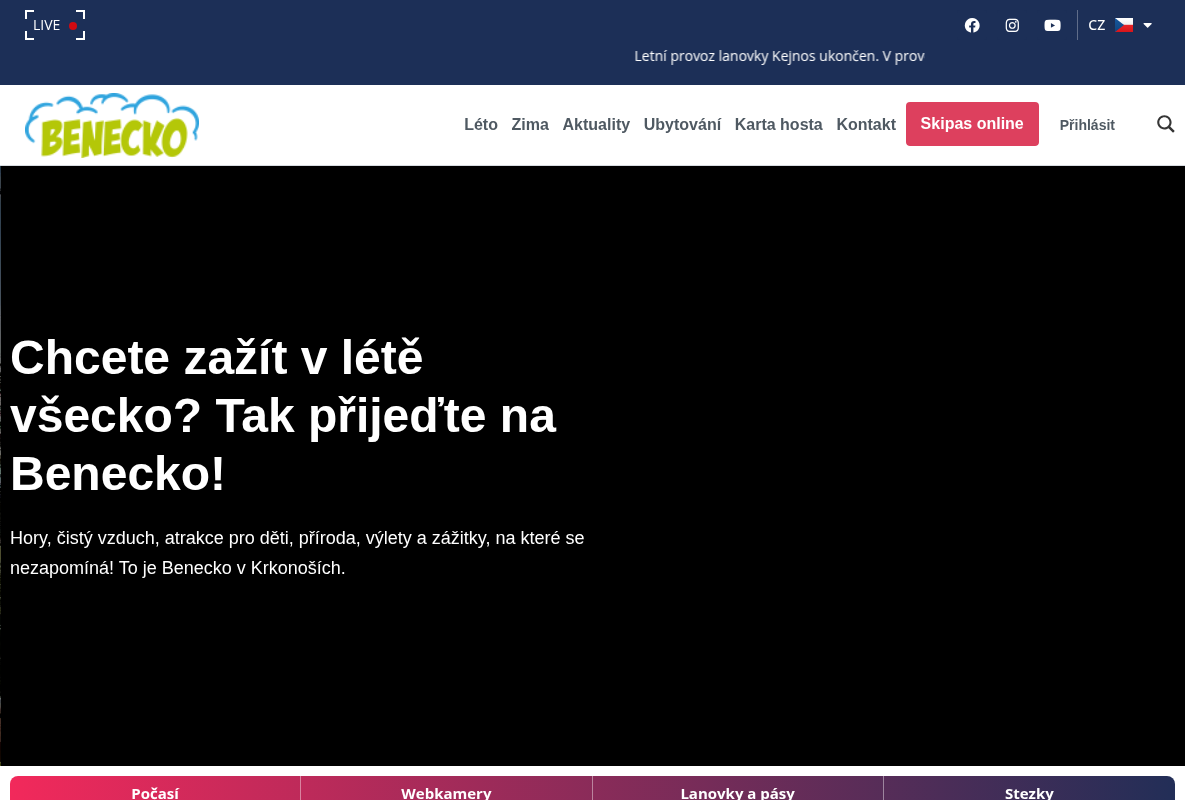
Task: Open the YouTube channel icon
Action: 1052,25
